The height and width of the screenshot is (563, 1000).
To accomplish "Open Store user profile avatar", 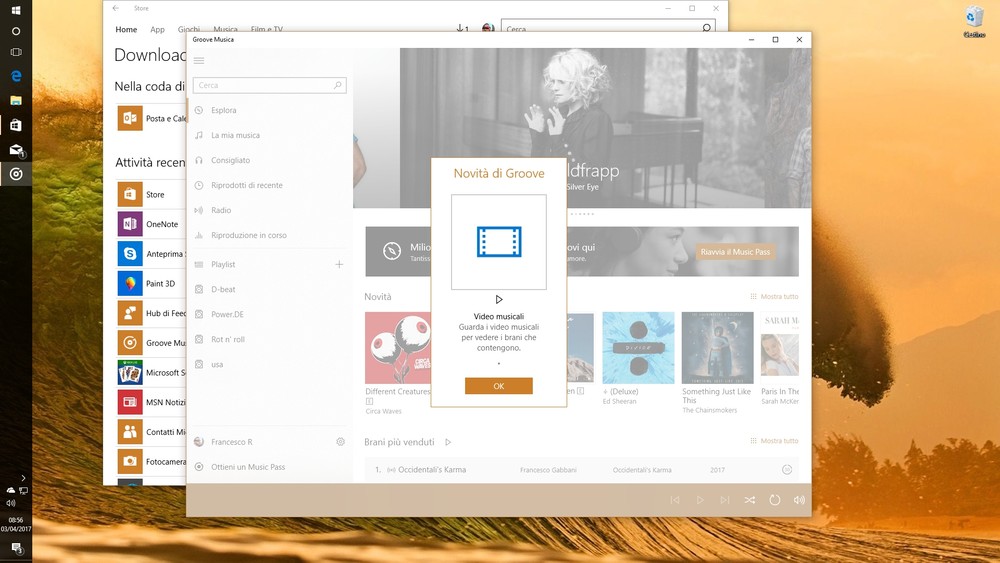I will click(x=488, y=29).
